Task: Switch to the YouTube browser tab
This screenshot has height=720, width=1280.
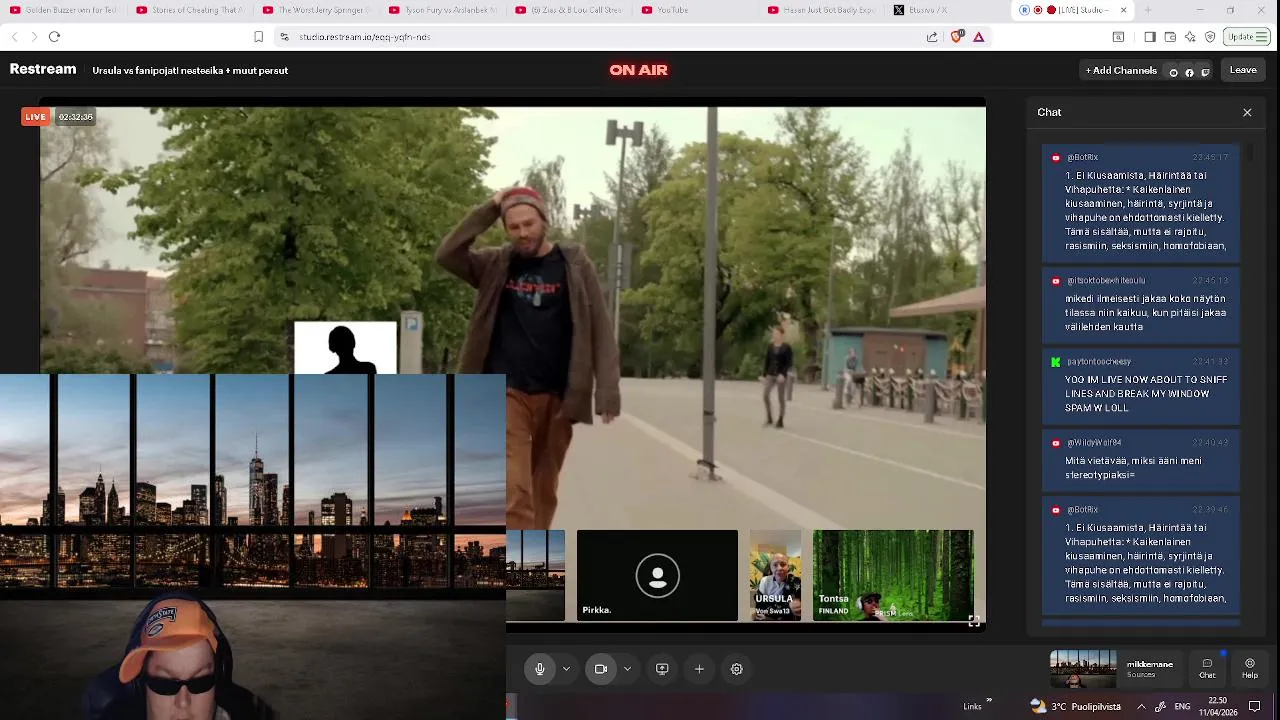Action: (x=694, y=10)
